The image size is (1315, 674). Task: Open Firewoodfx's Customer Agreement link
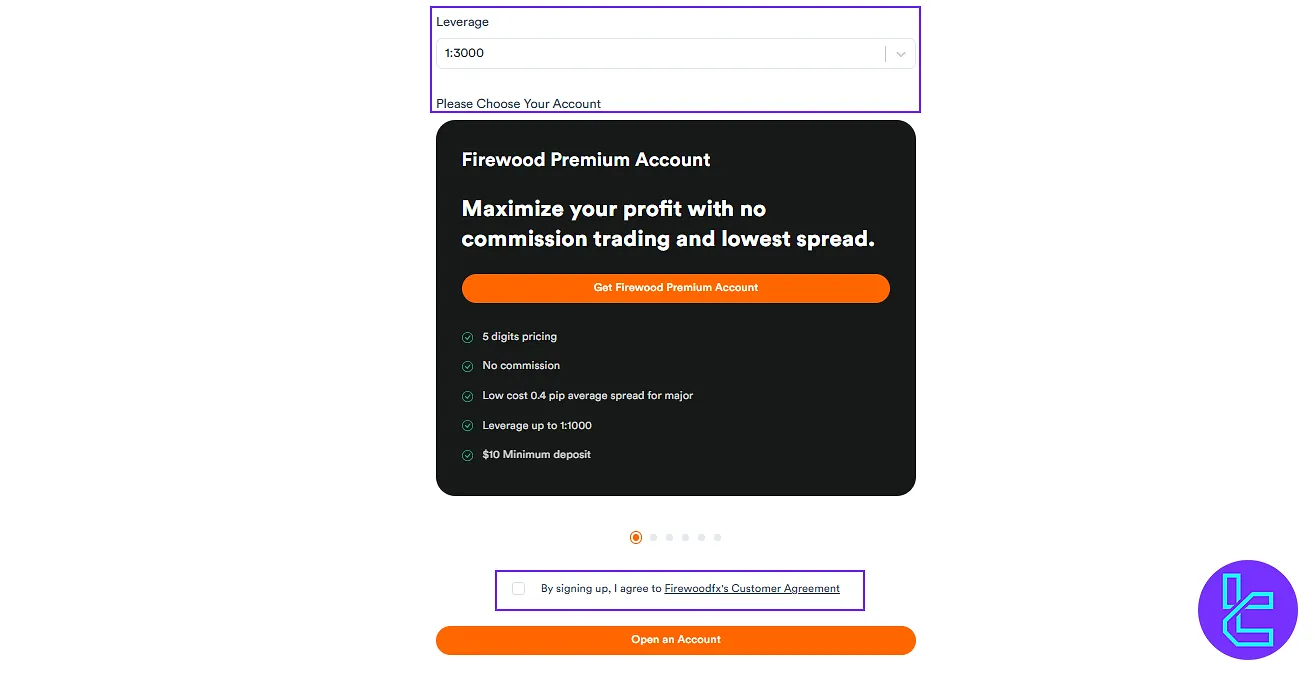point(752,589)
